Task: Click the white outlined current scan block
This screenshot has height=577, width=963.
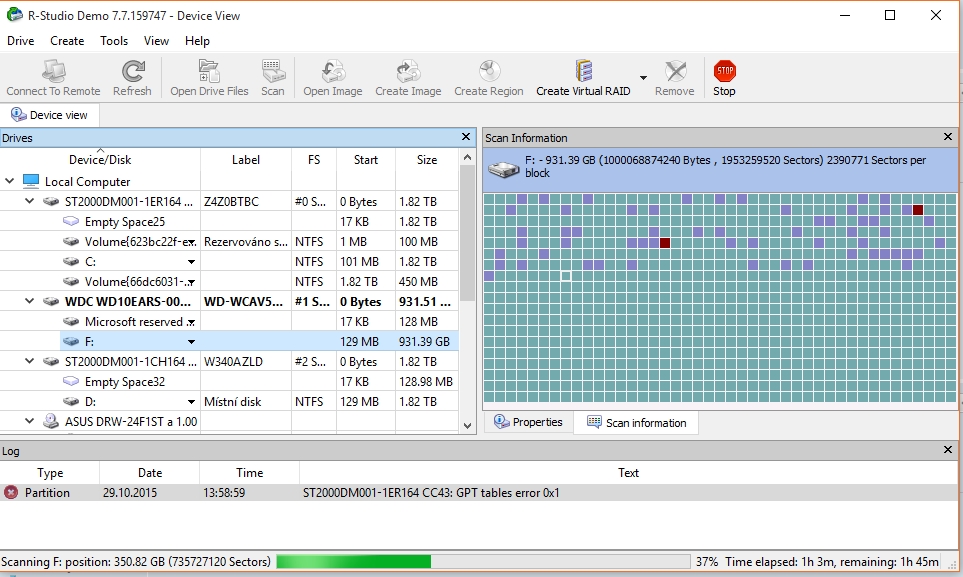Action: point(566,276)
